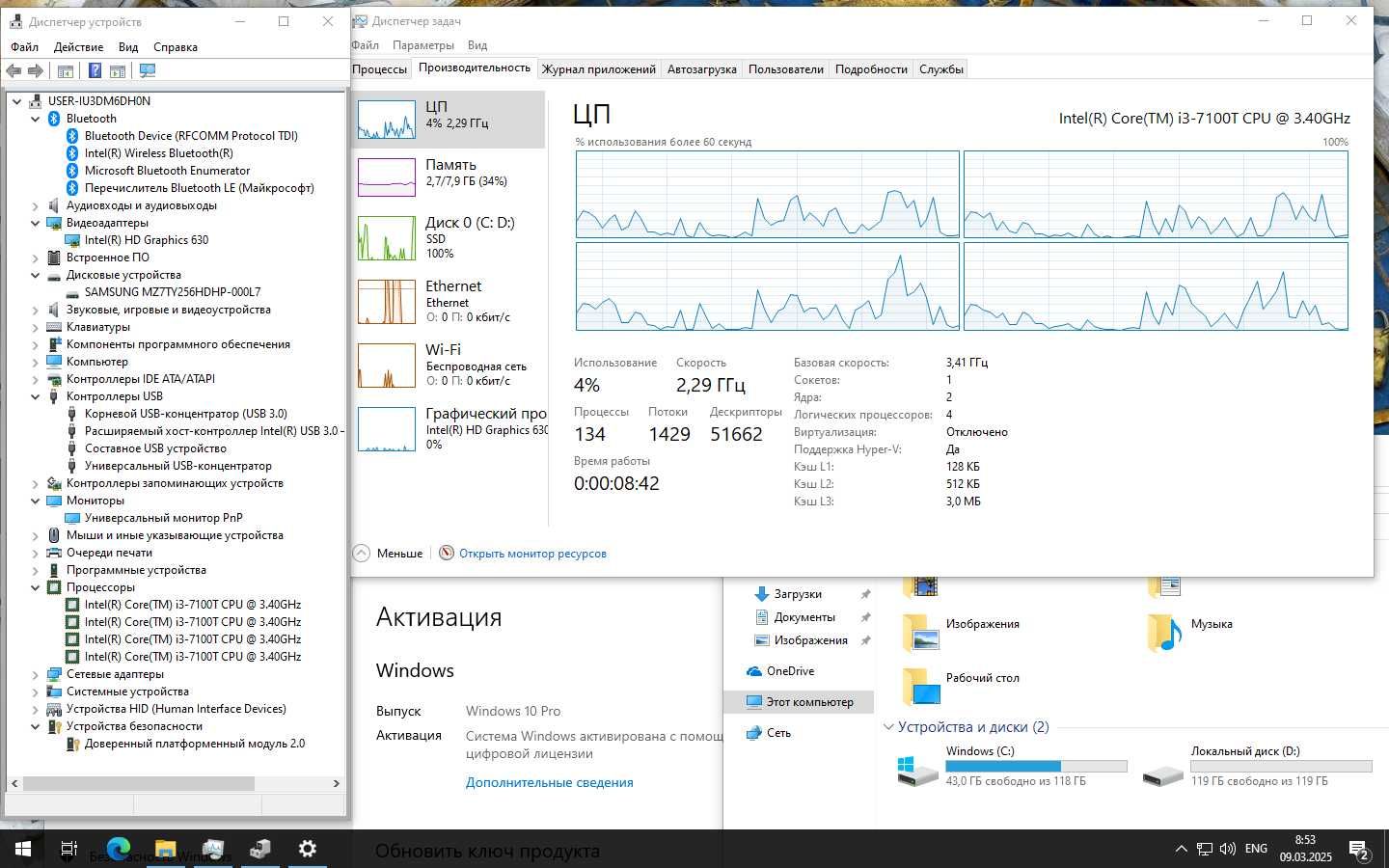This screenshot has height=868, width=1389.
Task: Click the Forward arrow in Device Manager toolbar
Action: coord(36,70)
